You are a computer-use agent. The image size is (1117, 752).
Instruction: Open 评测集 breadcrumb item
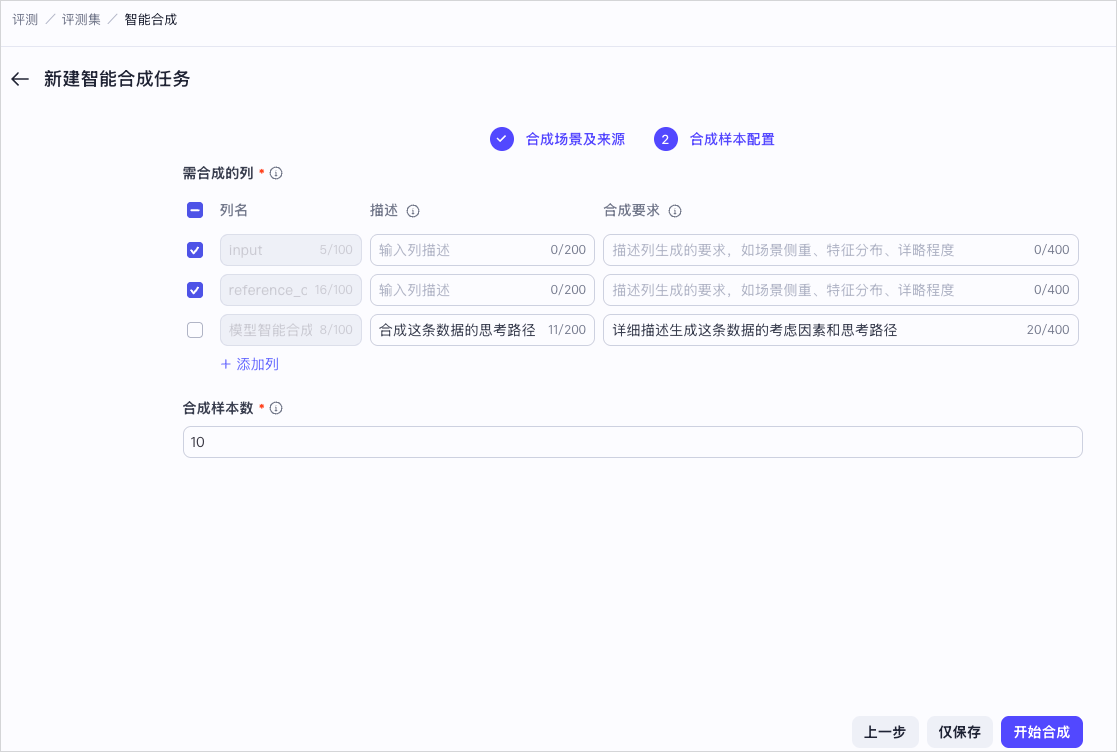[81, 20]
